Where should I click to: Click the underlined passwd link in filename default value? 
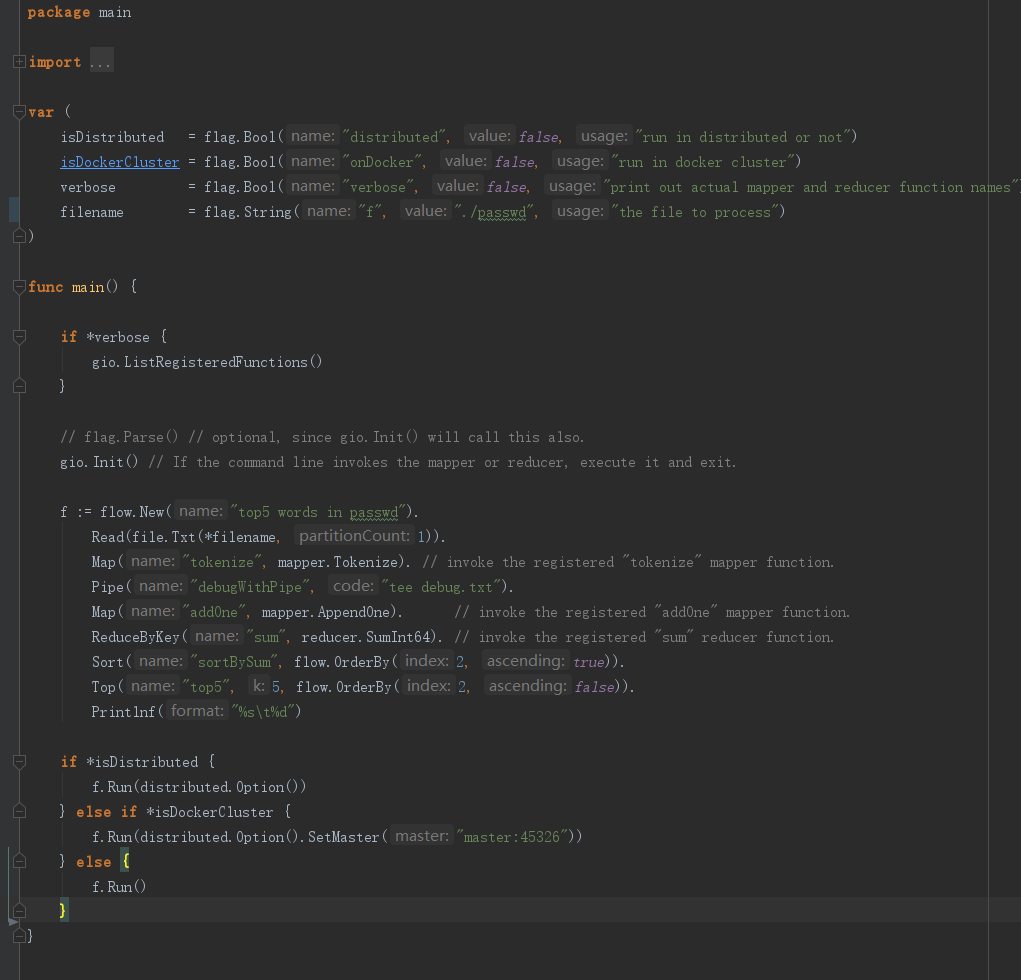501,211
